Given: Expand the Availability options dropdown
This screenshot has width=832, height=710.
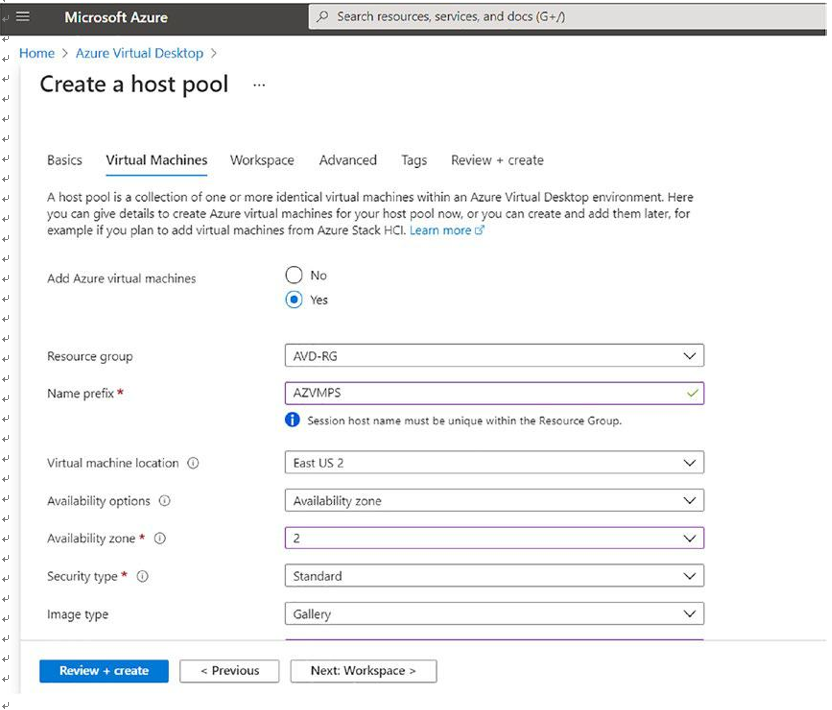Looking at the screenshot, I should pyautogui.click(x=494, y=500).
